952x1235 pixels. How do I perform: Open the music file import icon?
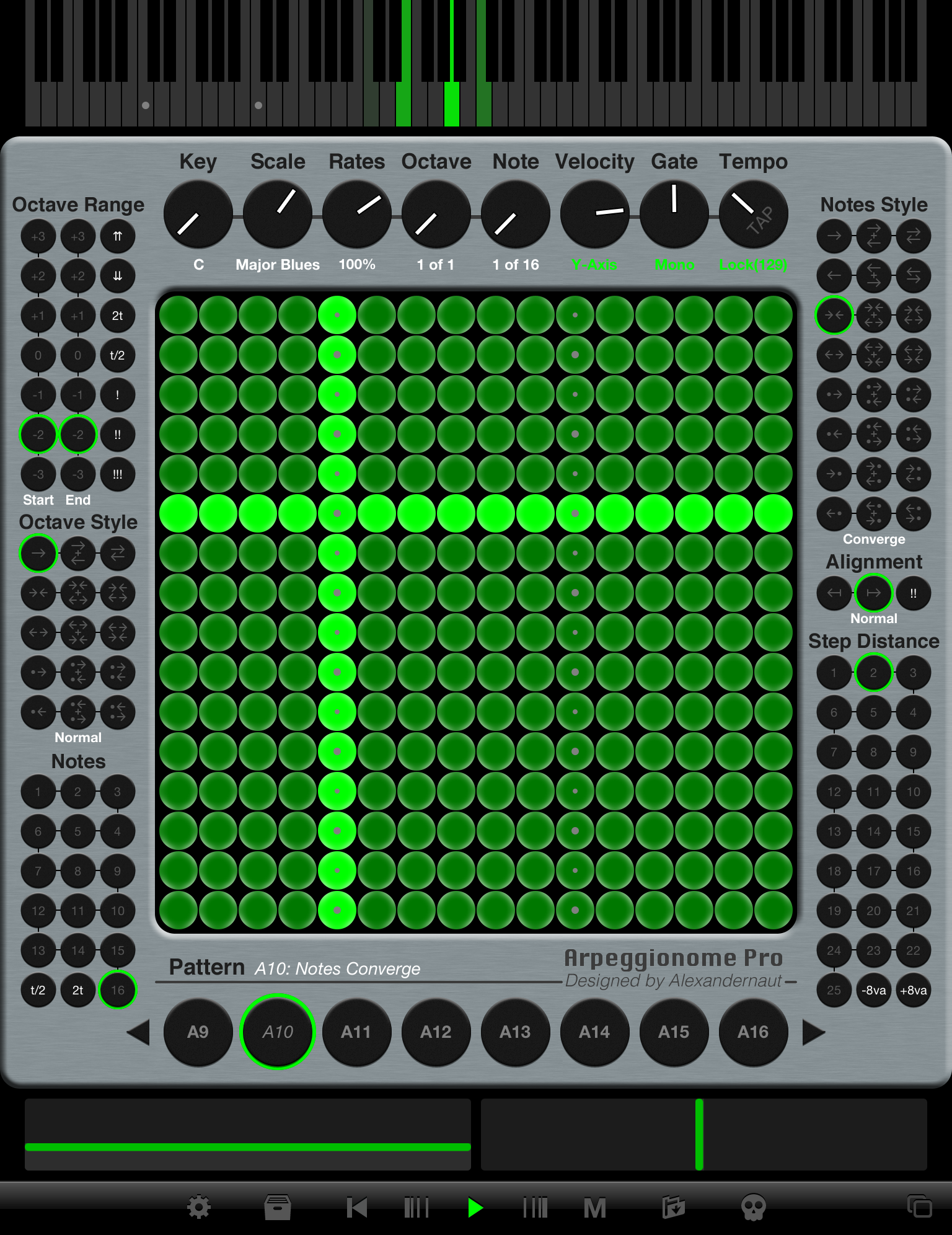click(x=674, y=1207)
